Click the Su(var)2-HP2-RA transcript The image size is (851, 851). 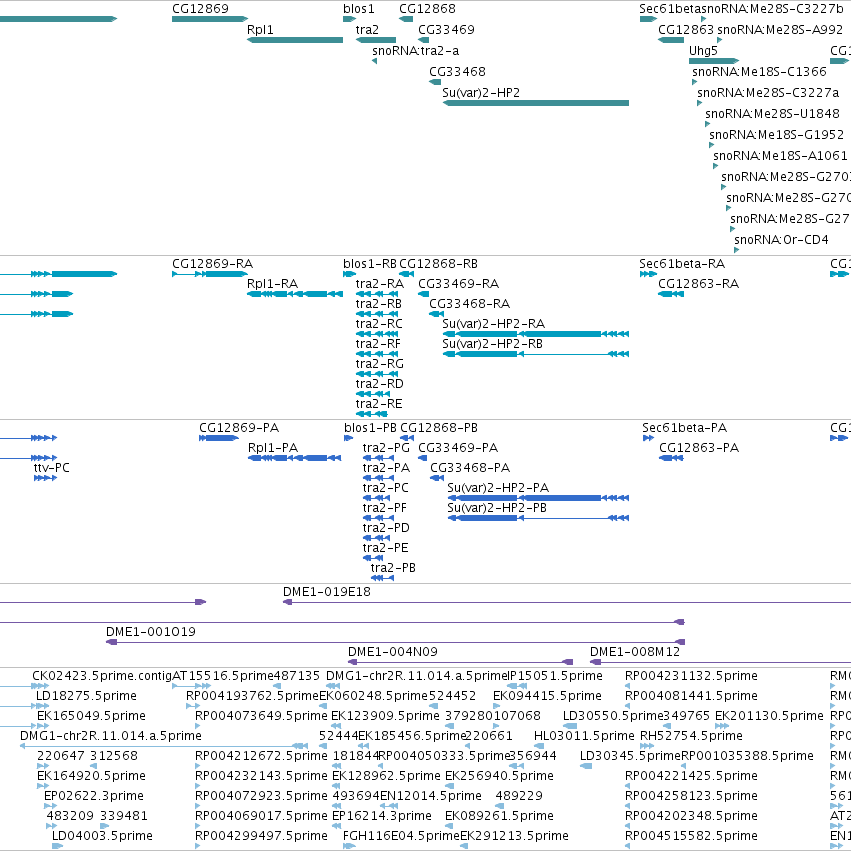tap(536, 334)
